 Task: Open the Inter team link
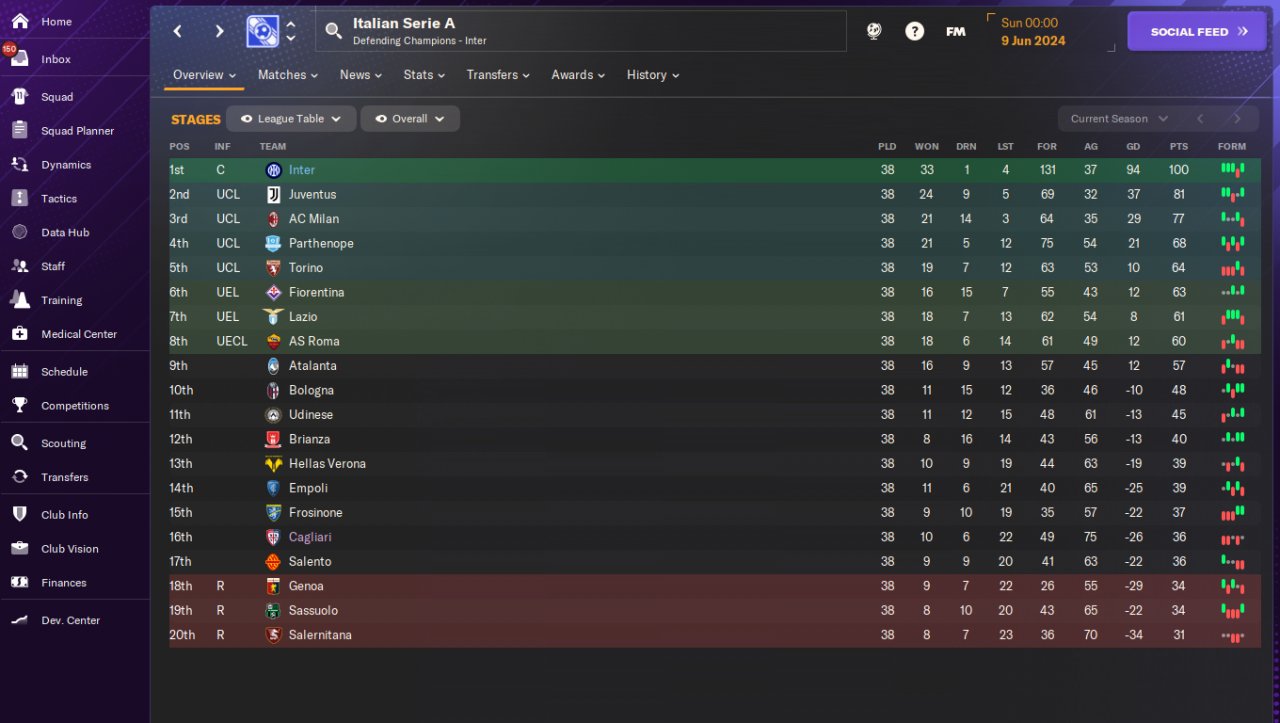301,170
